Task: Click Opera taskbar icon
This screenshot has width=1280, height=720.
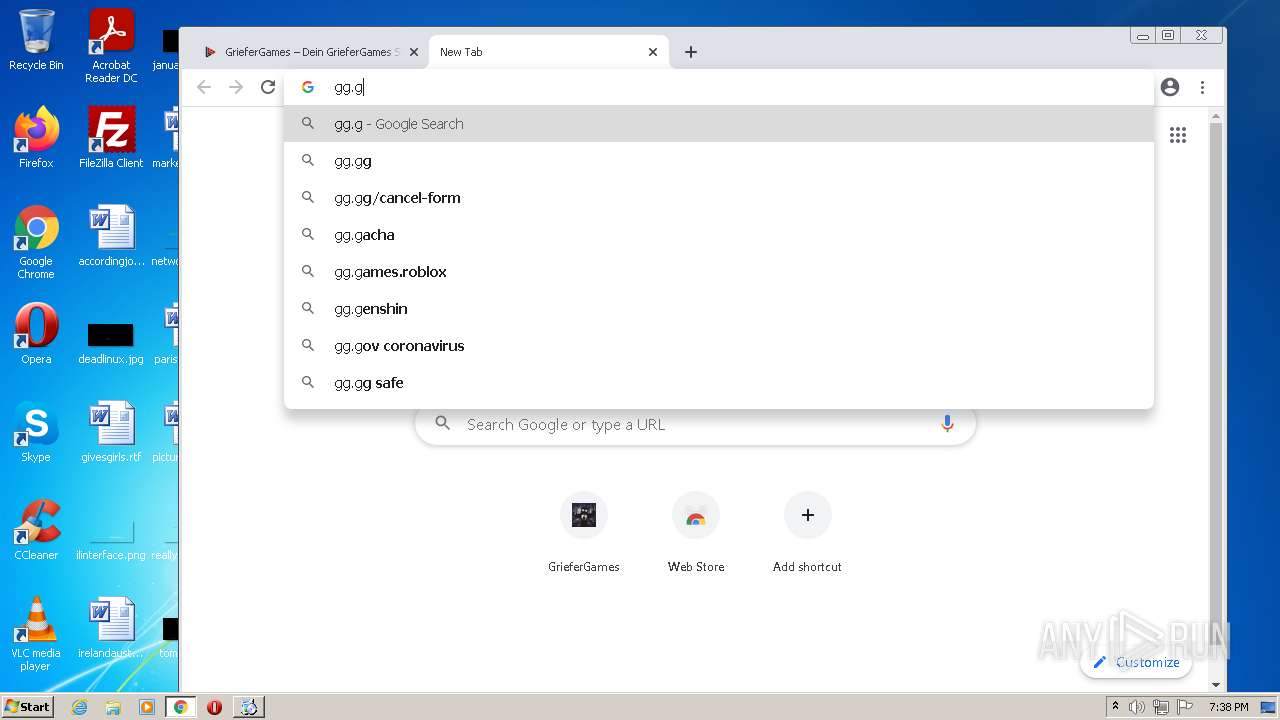Action: coord(214,707)
